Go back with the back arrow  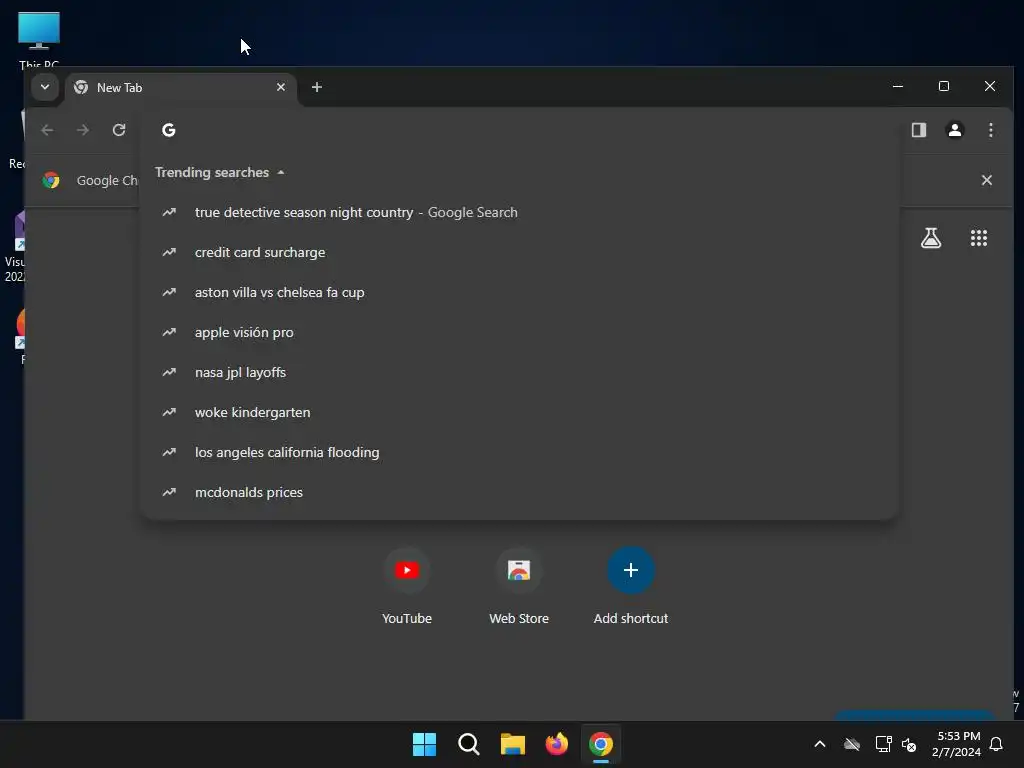coord(47,130)
